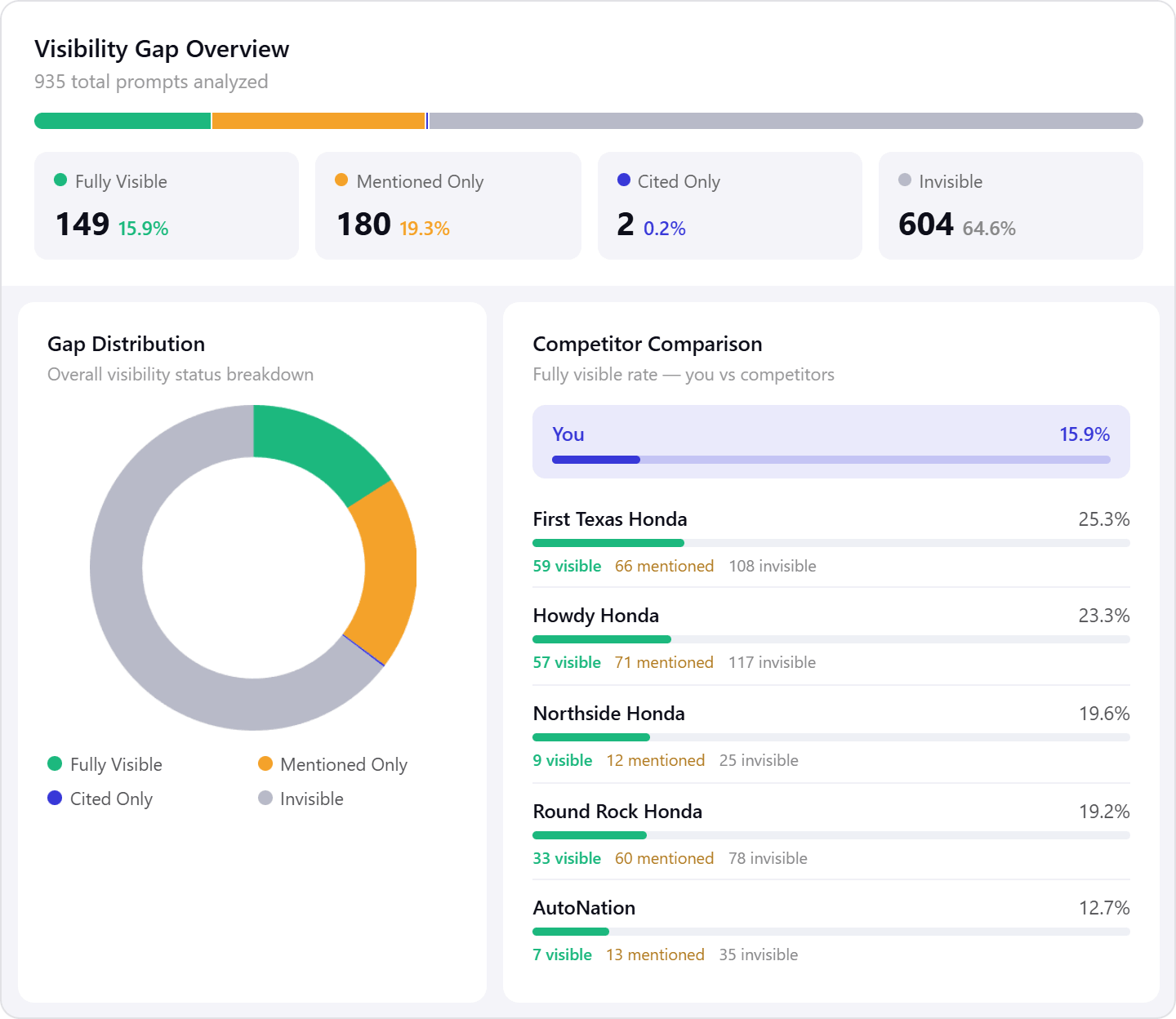Switch to the Competitor Comparison panel
This screenshot has height=1019, width=1176.
click(x=647, y=344)
